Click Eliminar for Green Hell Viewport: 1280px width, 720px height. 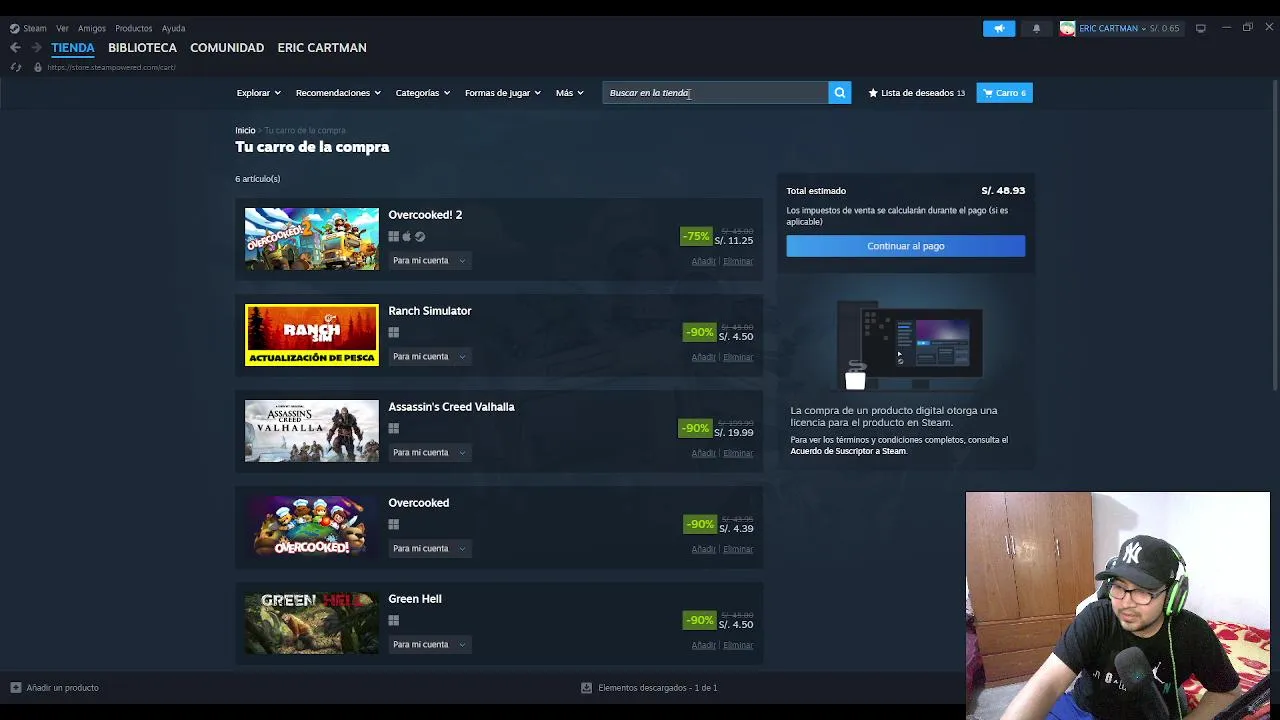[x=738, y=645]
